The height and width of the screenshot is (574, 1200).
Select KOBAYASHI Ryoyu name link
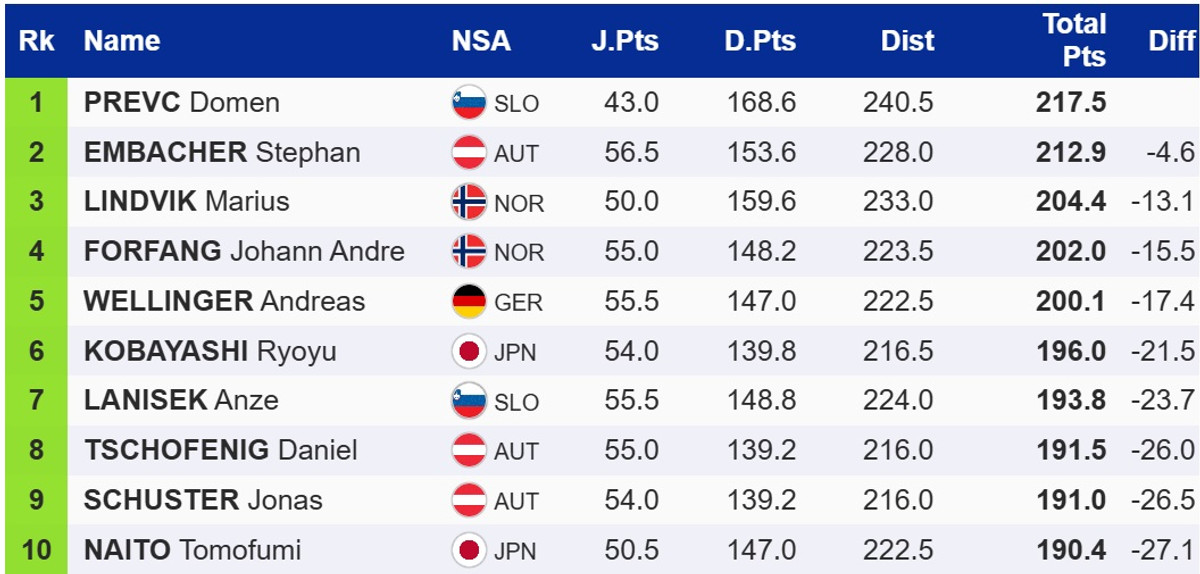210,351
